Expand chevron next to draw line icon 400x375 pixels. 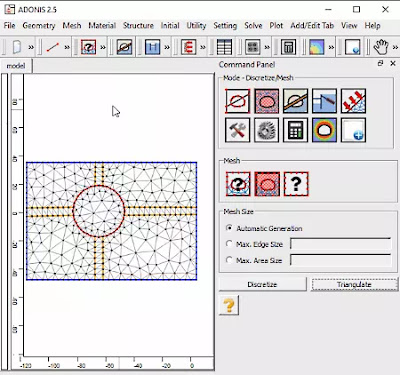pyautogui.click(x=67, y=47)
